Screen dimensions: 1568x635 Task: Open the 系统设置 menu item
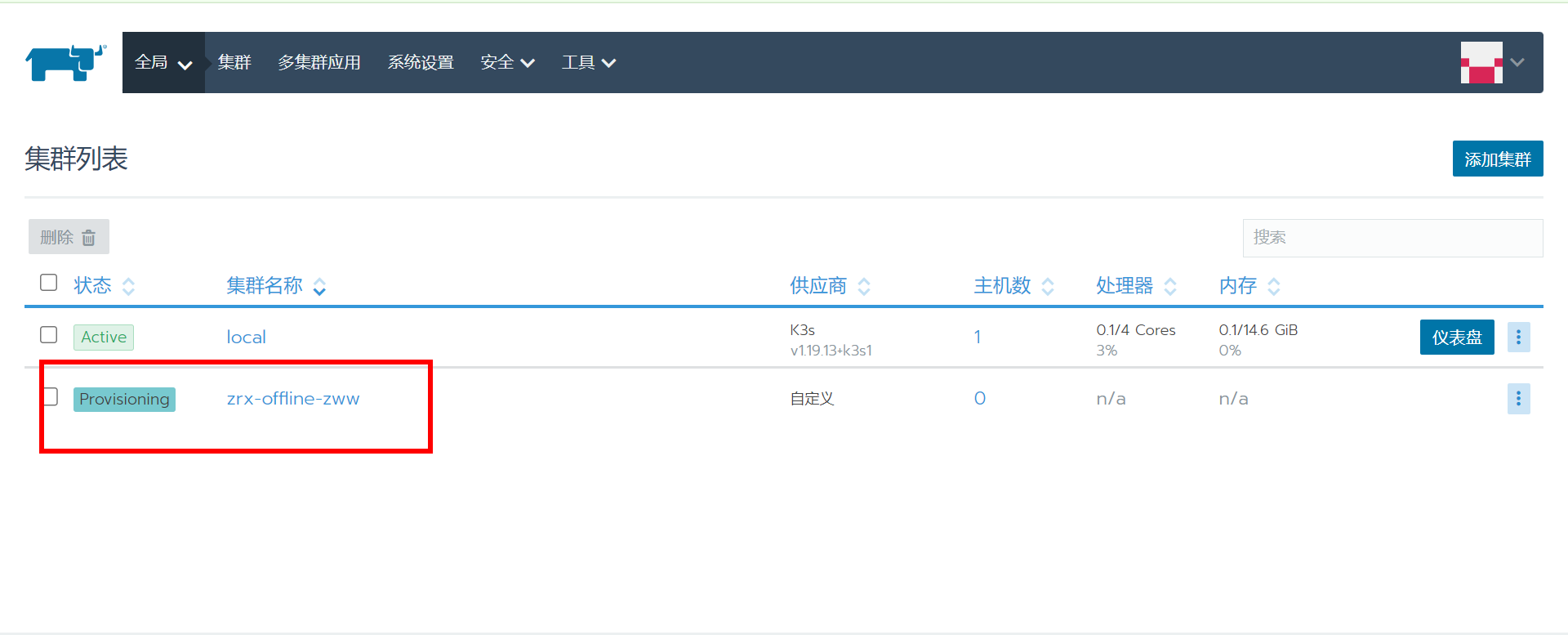(421, 63)
